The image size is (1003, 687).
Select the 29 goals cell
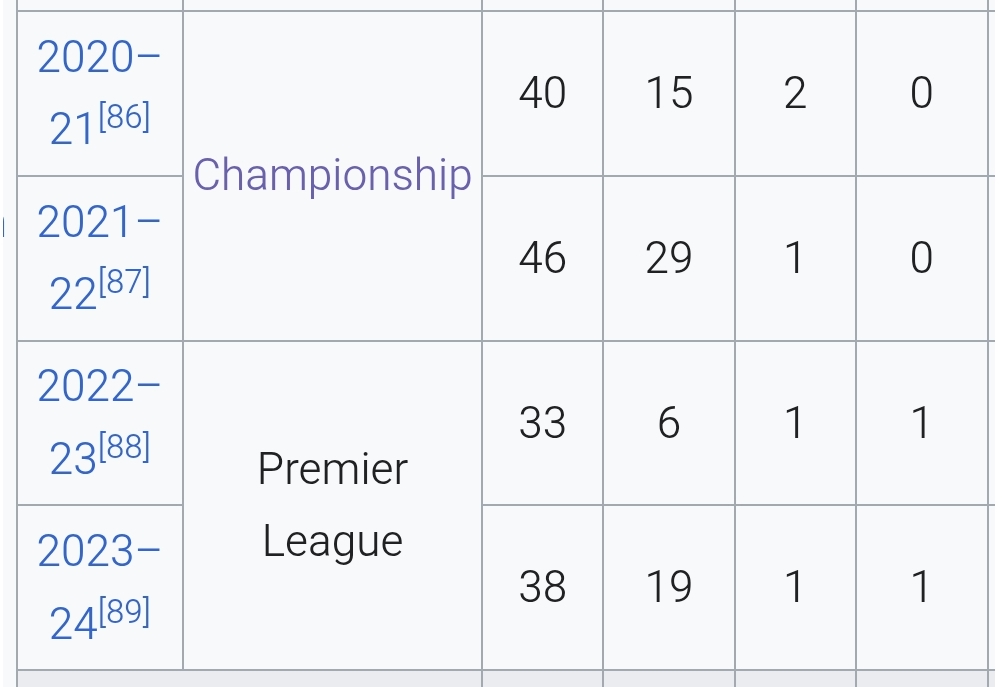pyautogui.click(x=669, y=258)
